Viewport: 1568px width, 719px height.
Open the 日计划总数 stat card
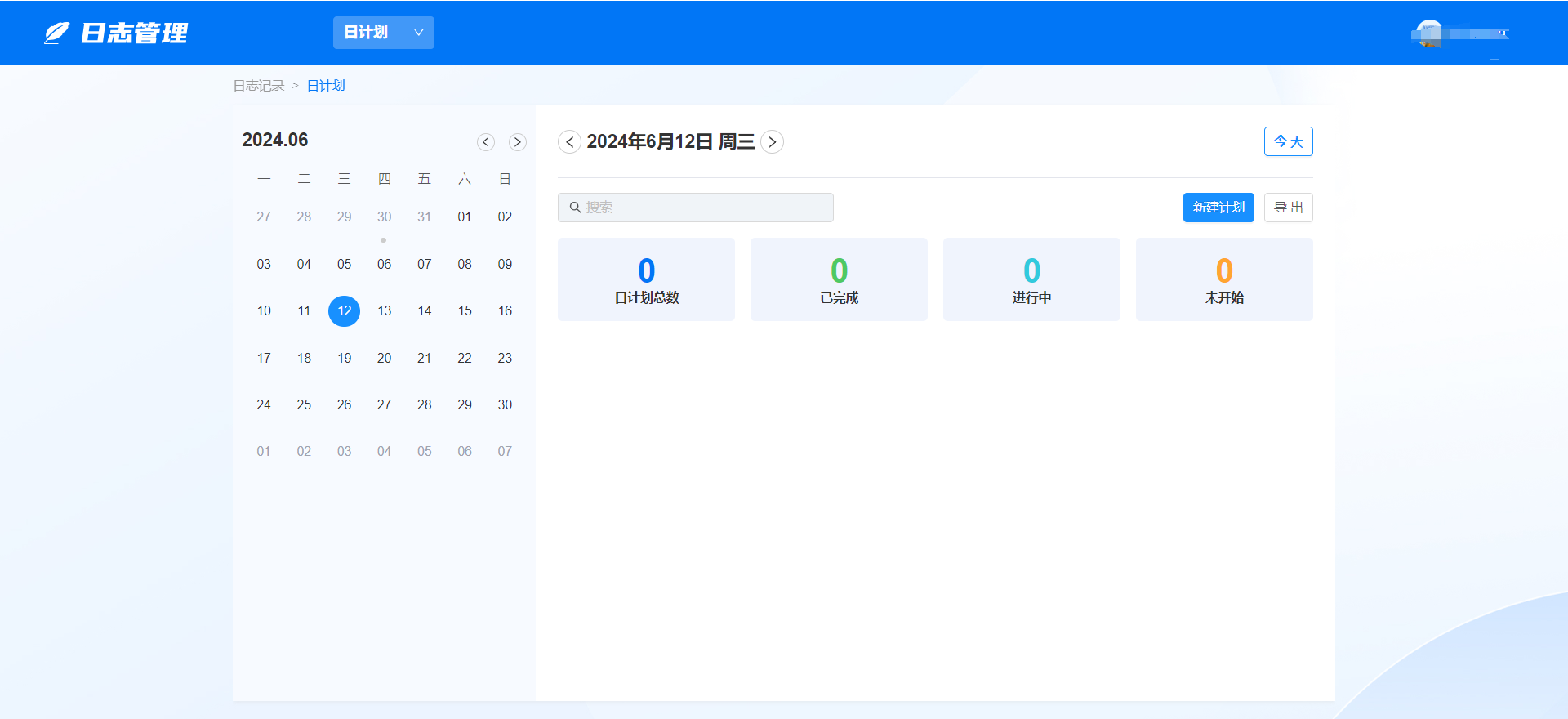(x=646, y=279)
